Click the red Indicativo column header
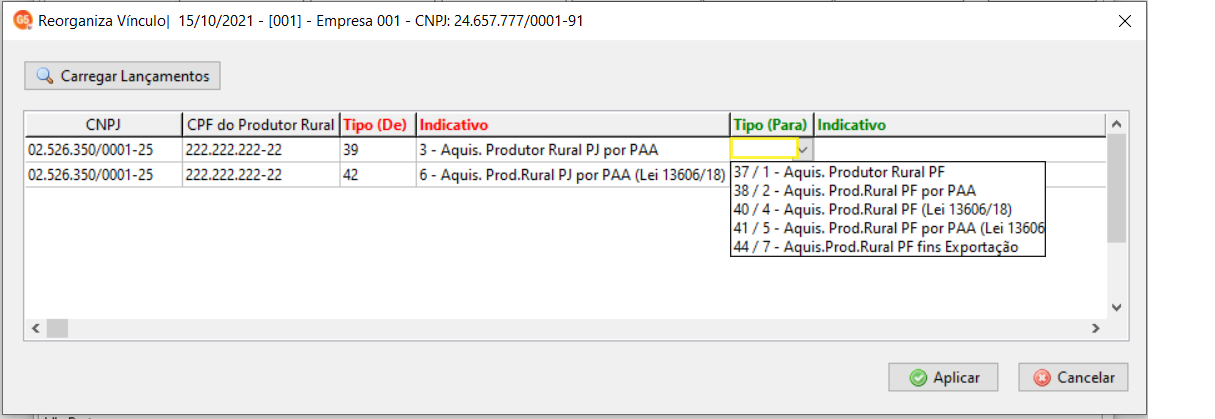The image size is (1215, 419). tap(573, 125)
